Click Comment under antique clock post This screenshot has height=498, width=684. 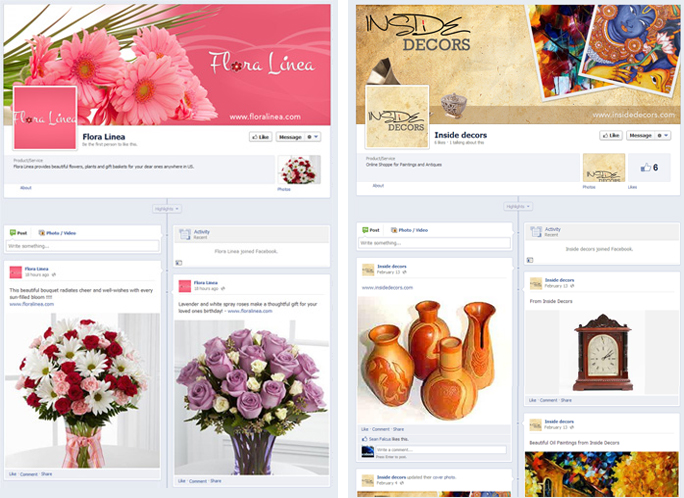[x=549, y=400]
